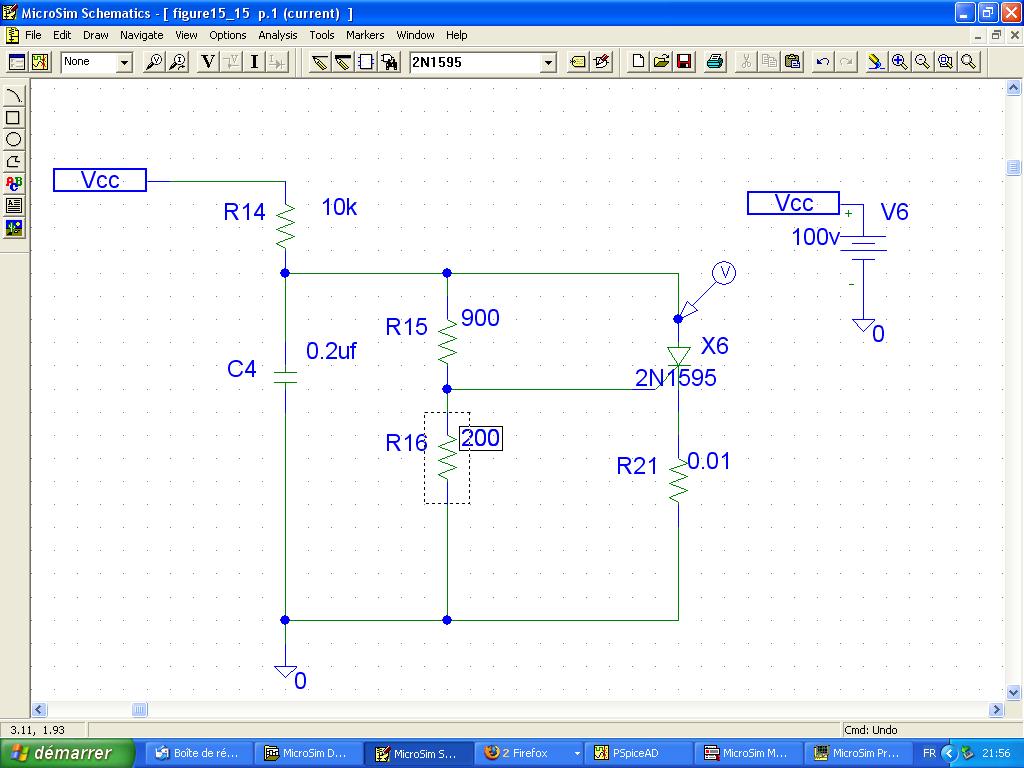
Task: Choose the Draw Wire pencil tool
Action: coord(319,62)
